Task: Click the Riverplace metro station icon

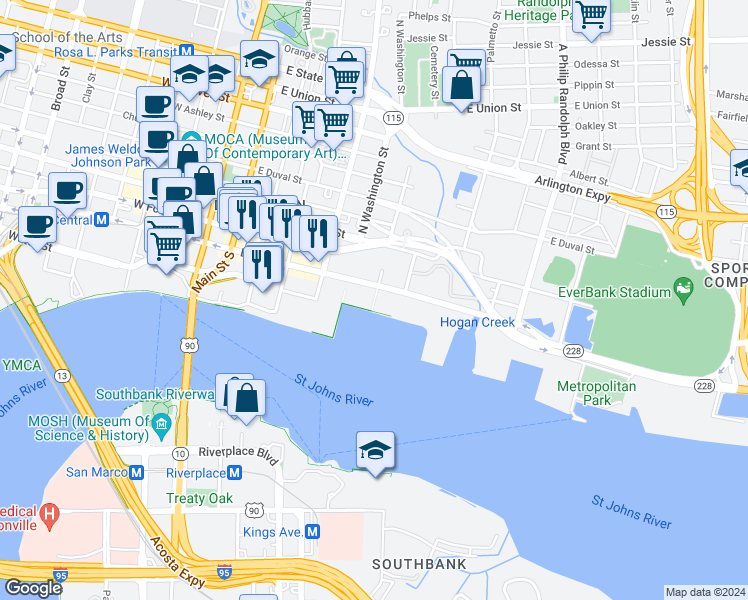Action: click(x=234, y=473)
